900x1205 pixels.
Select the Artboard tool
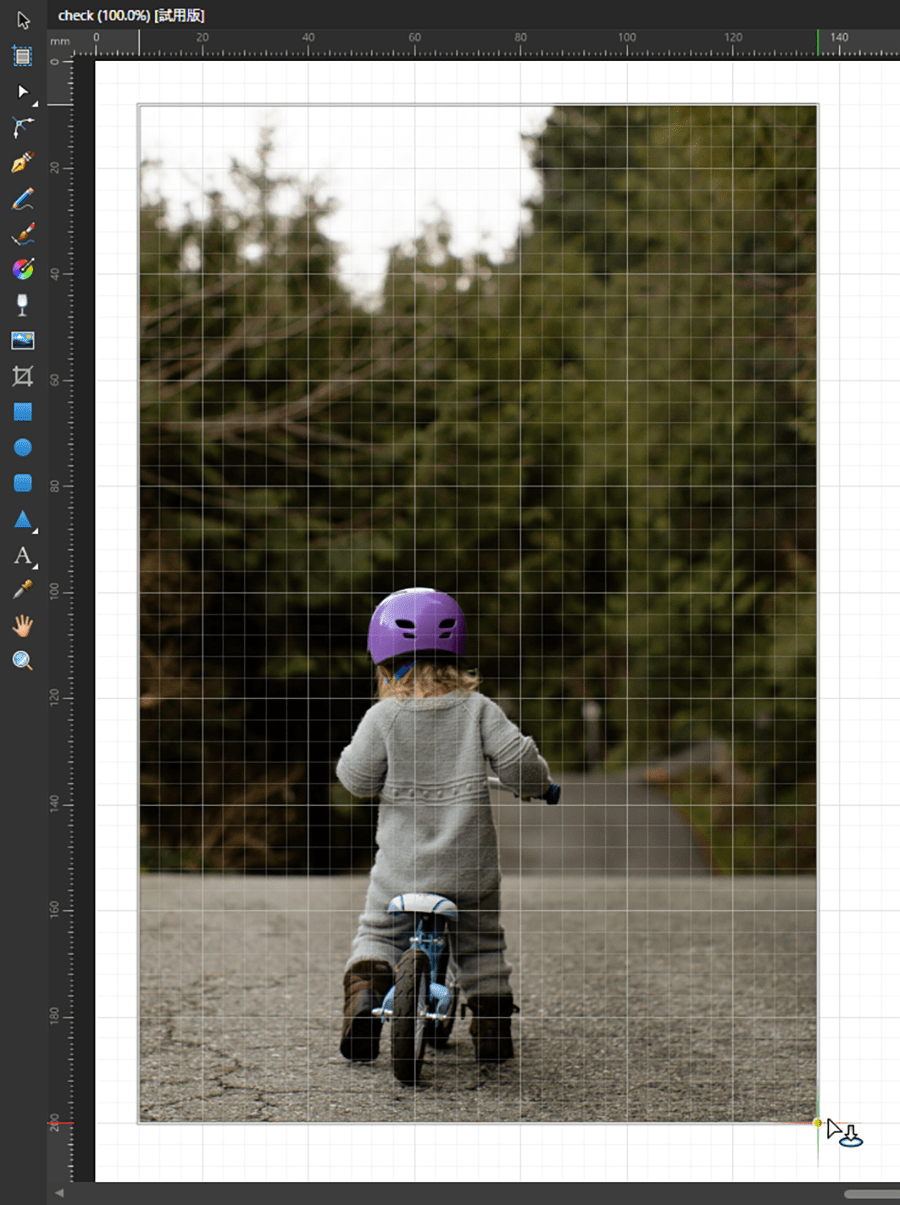[23, 56]
